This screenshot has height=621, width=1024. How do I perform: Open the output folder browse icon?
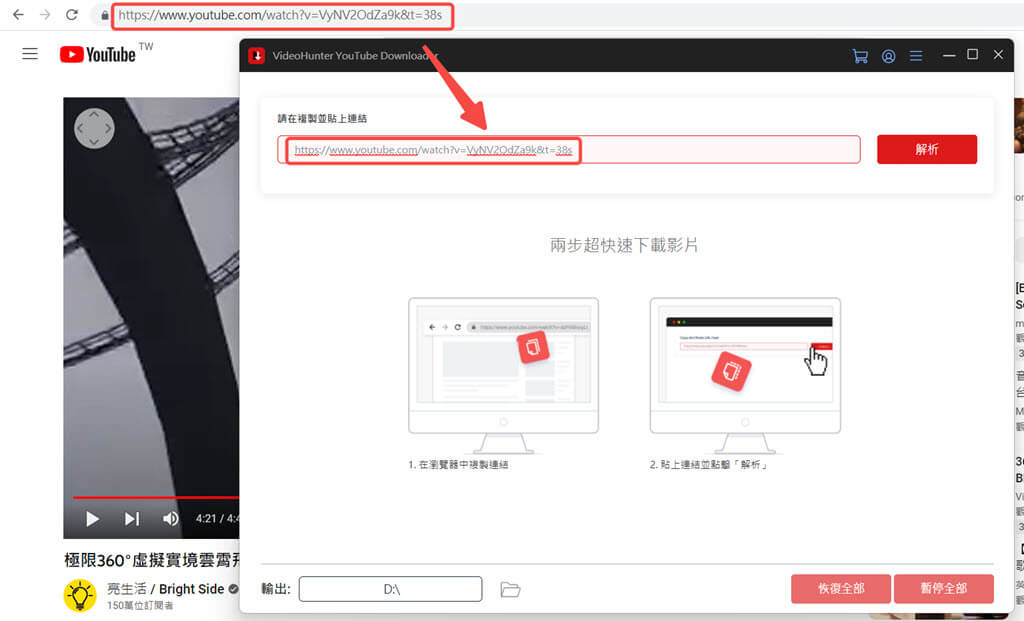pos(510,590)
